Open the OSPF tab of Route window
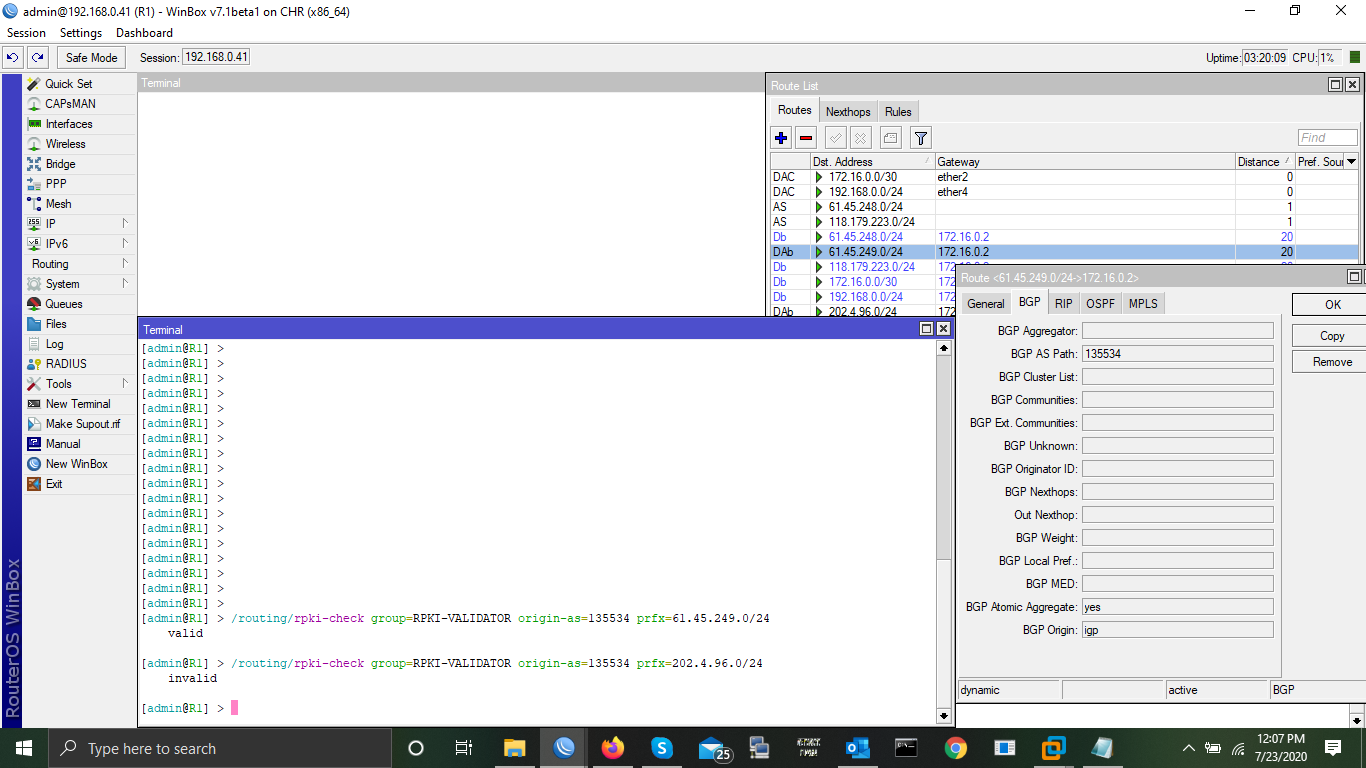 pos(1100,304)
